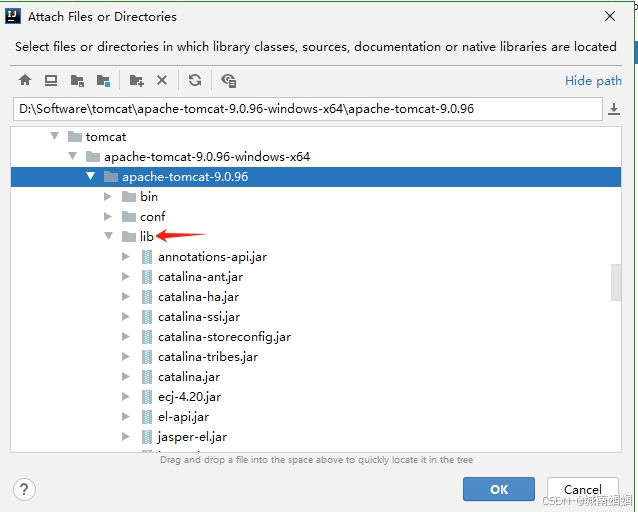Expand annotations-api.jar archive
The height and width of the screenshot is (512, 638).
[x=126, y=256]
